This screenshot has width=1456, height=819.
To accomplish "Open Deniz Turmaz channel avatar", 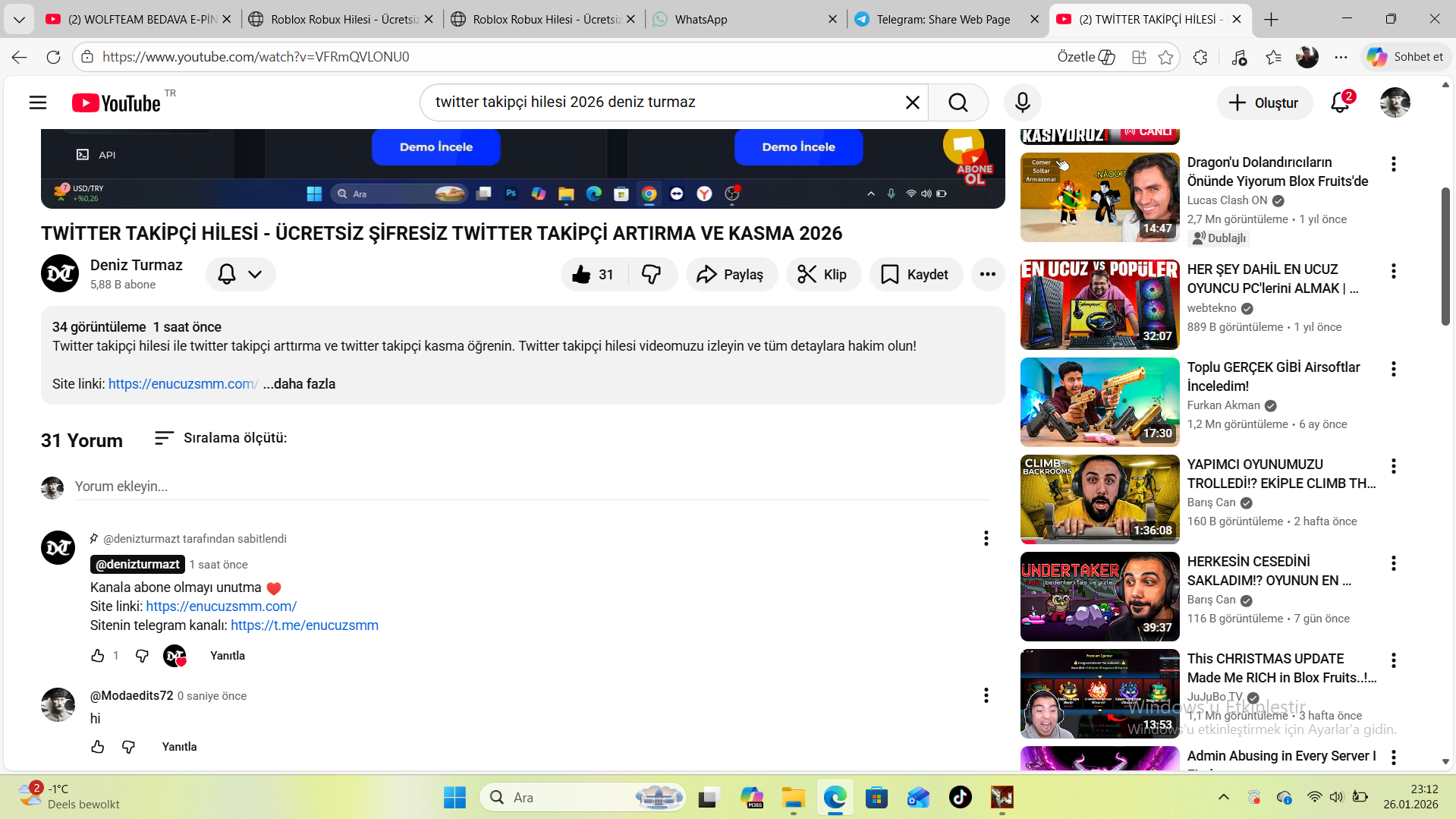I will pyautogui.click(x=59, y=273).
